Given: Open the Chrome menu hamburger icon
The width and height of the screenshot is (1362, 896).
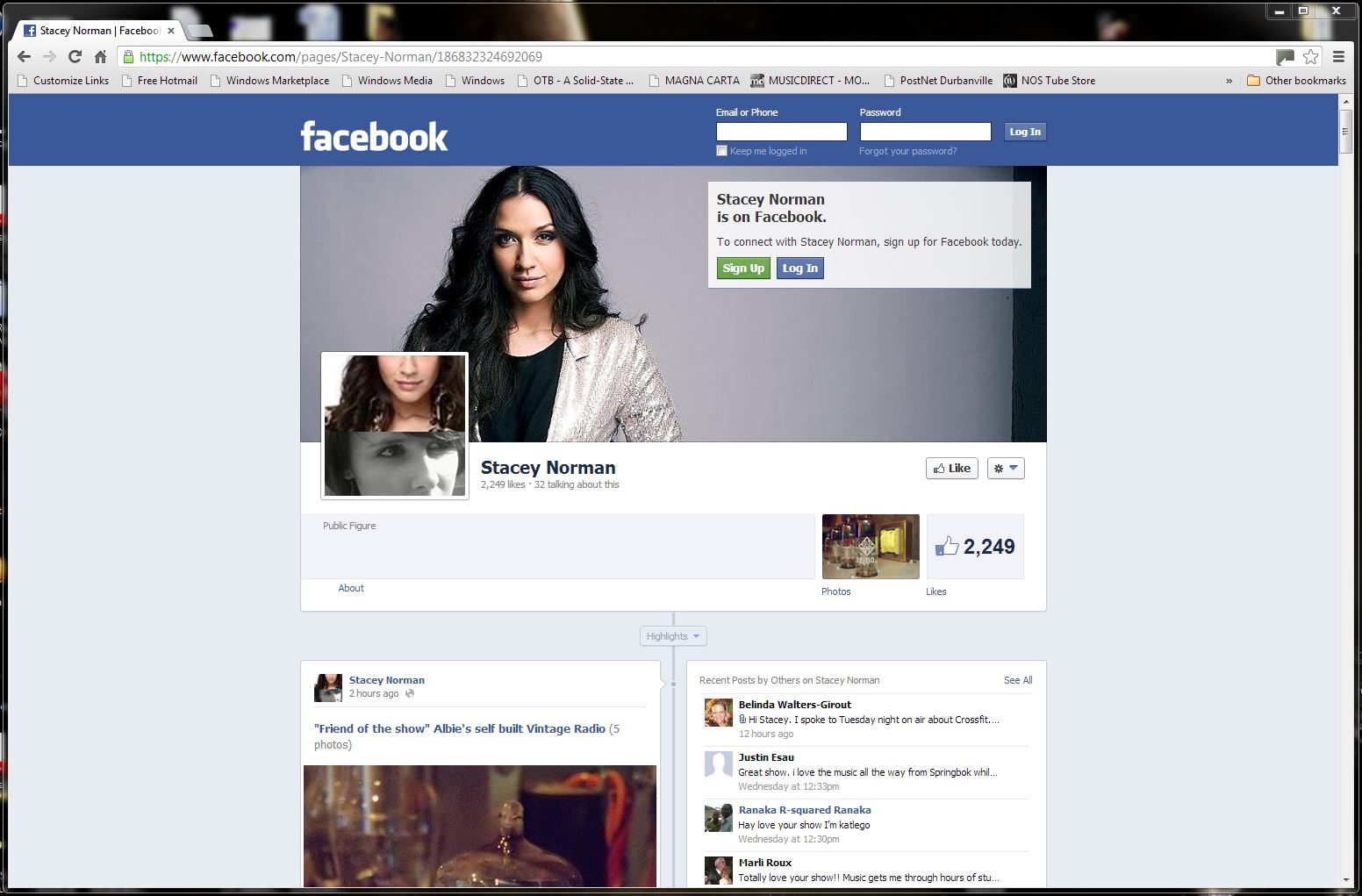Looking at the screenshot, I should (1338, 56).
